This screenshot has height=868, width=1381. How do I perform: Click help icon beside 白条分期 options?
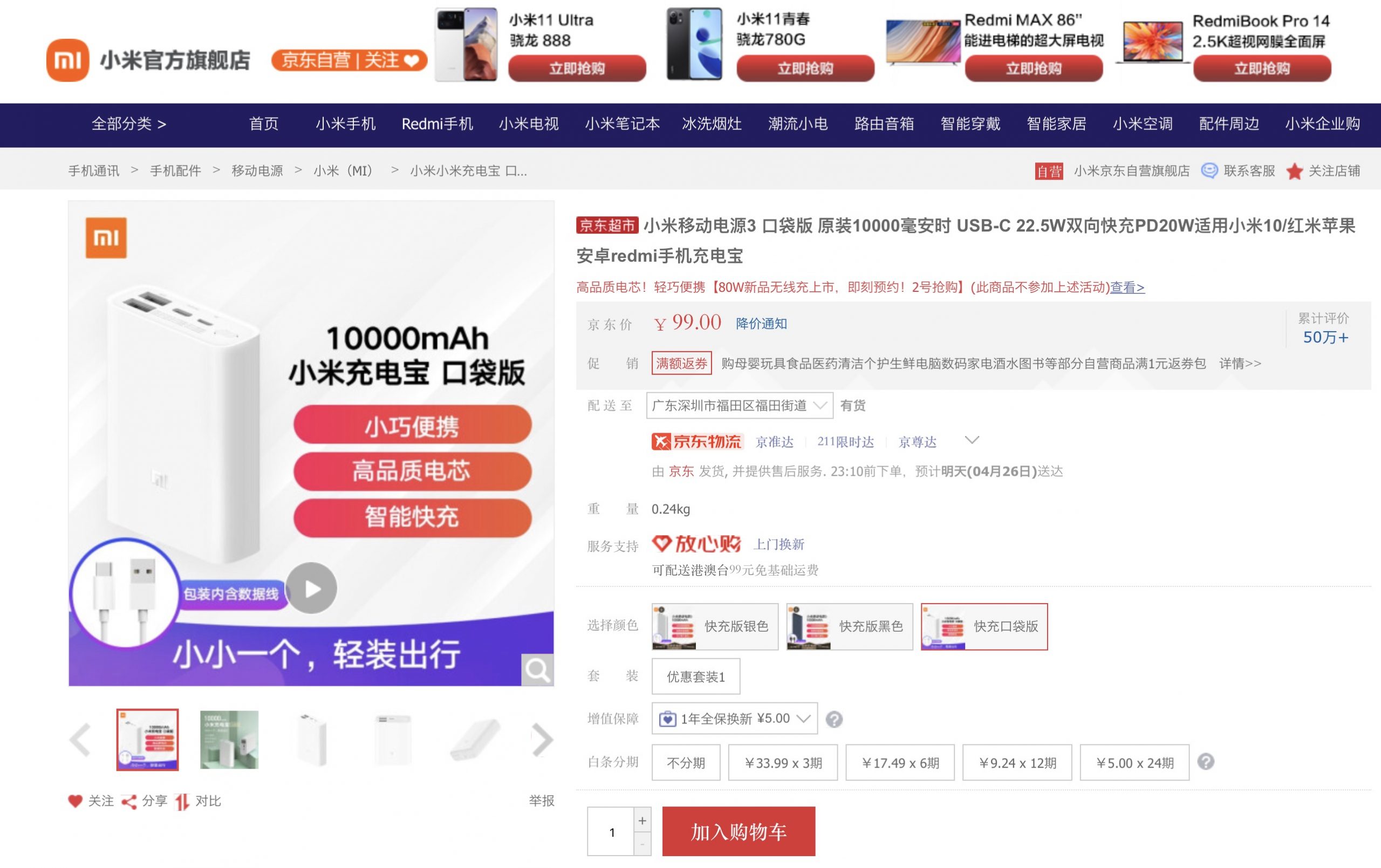pyautogui.click(x=1206, y=762)
